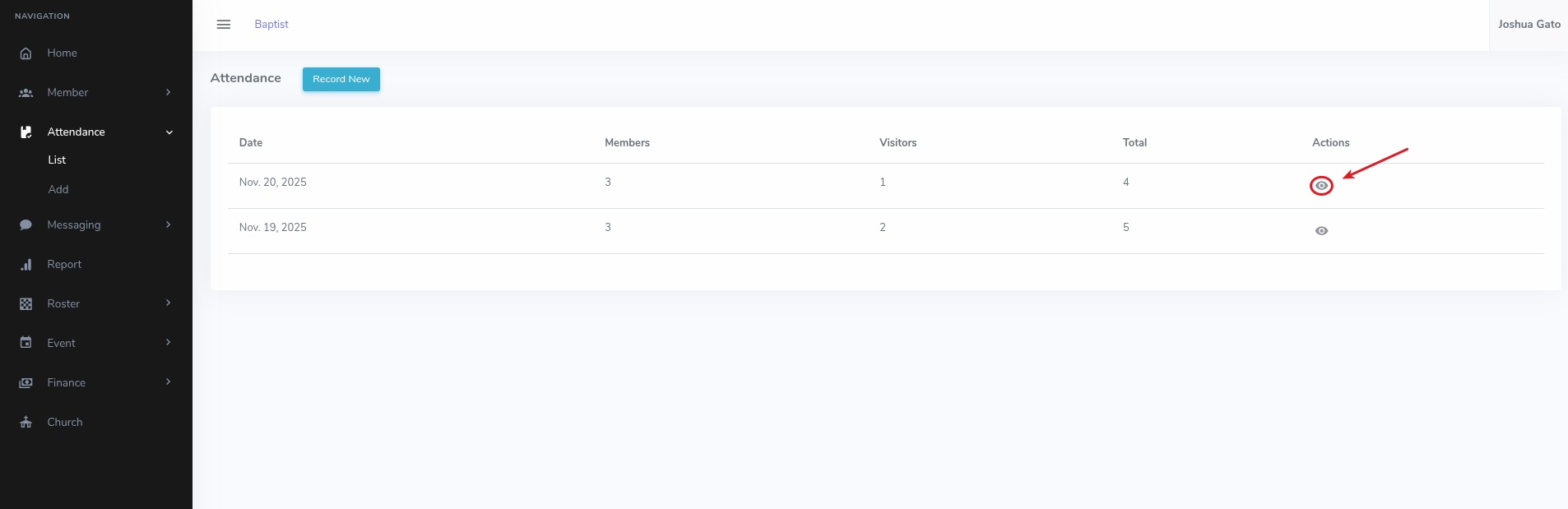The height and width of the screenshot is (509, 1568).
Task: Expand the Messaging submenu chevron
Action: click(169, 224)
